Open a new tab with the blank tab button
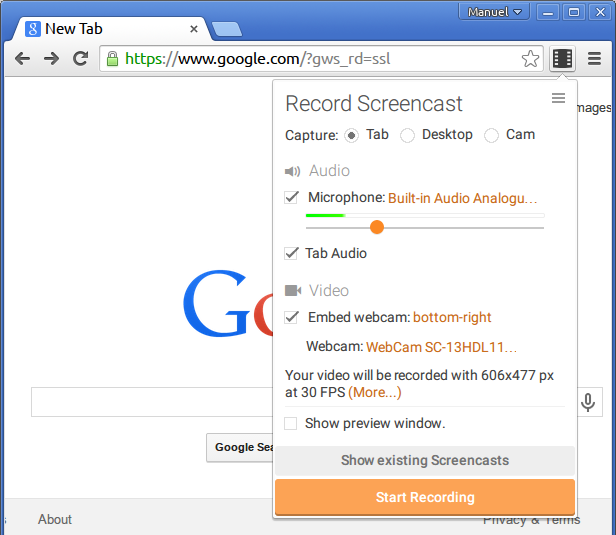The image size is (616, 535). (x=227, y=29)
